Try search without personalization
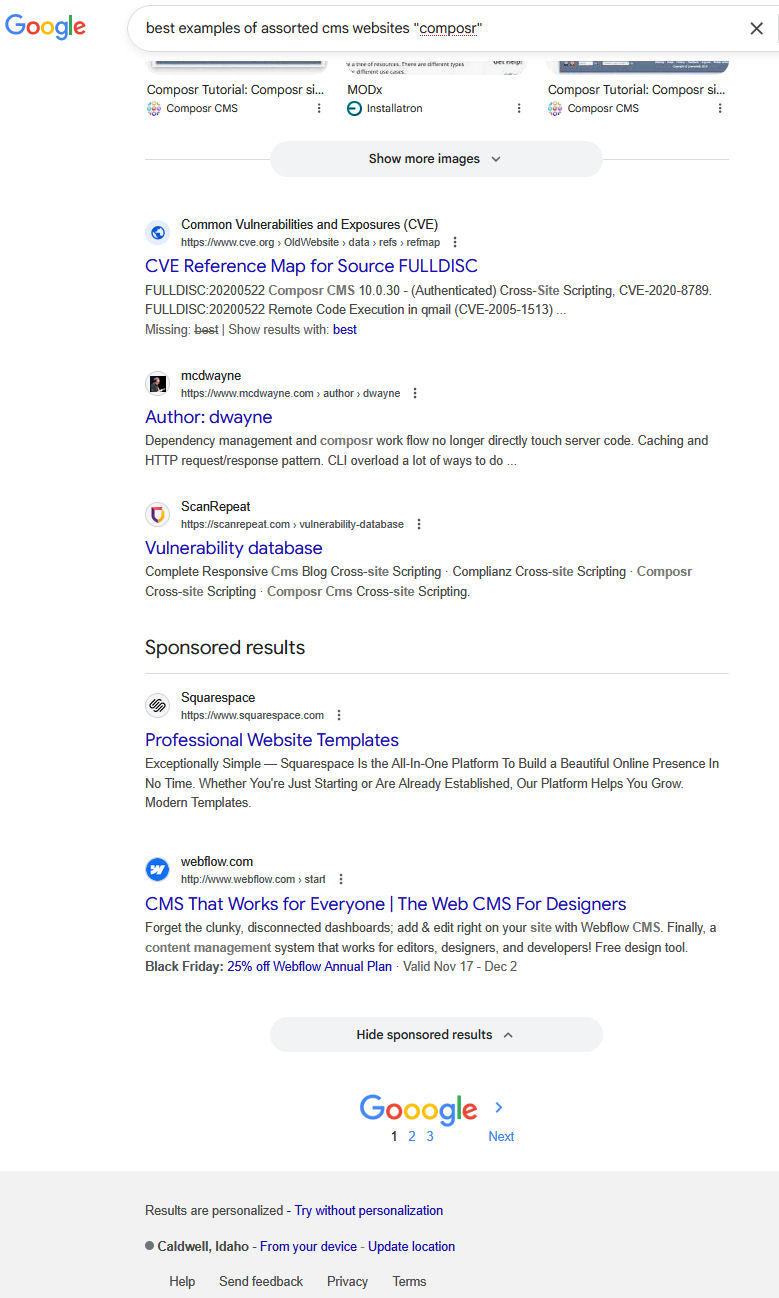The width and height of the screenshot is (779, 1298). [368, 1210]
